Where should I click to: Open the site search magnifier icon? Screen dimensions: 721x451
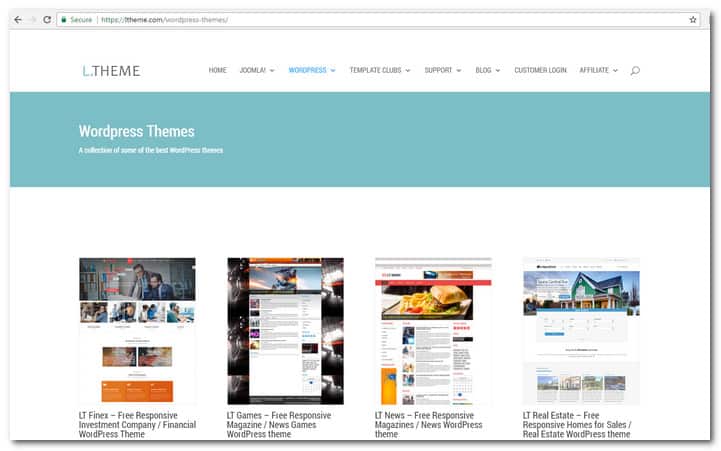click(x=635, y=71)
